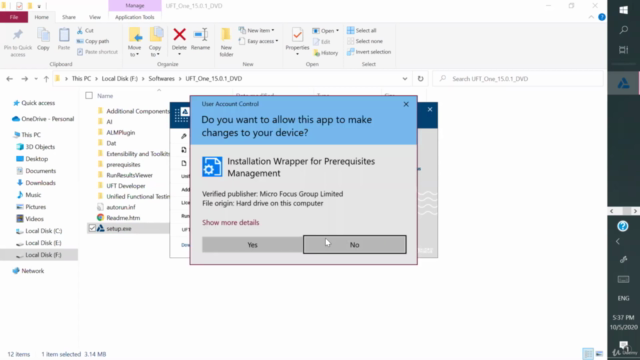Screen dimensions: 640x360
Task: Click the Properties icon
Action: tap(297, 35)
